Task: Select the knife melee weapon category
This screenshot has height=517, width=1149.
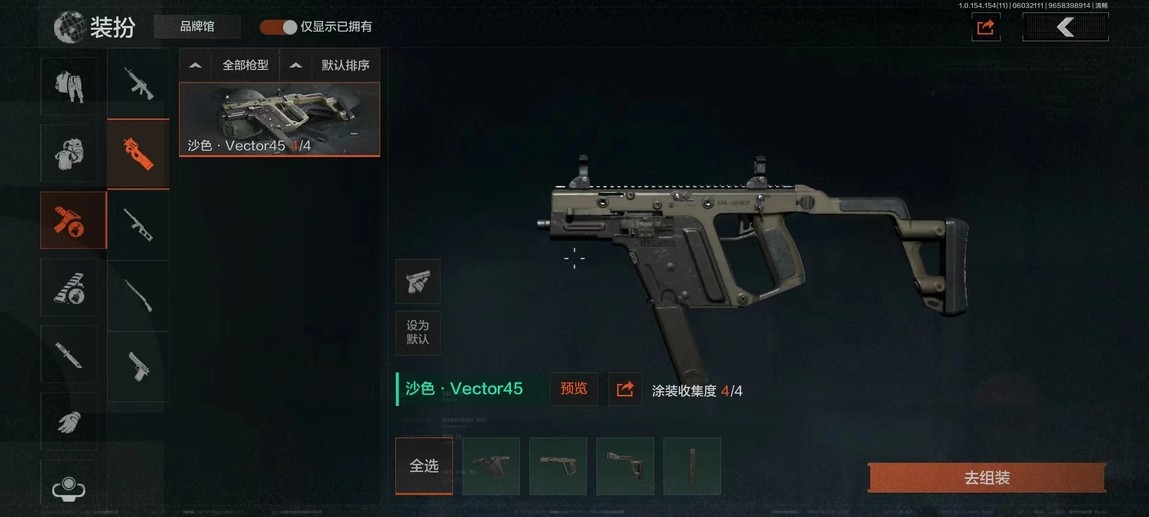Action: click(x=69, y=354)
